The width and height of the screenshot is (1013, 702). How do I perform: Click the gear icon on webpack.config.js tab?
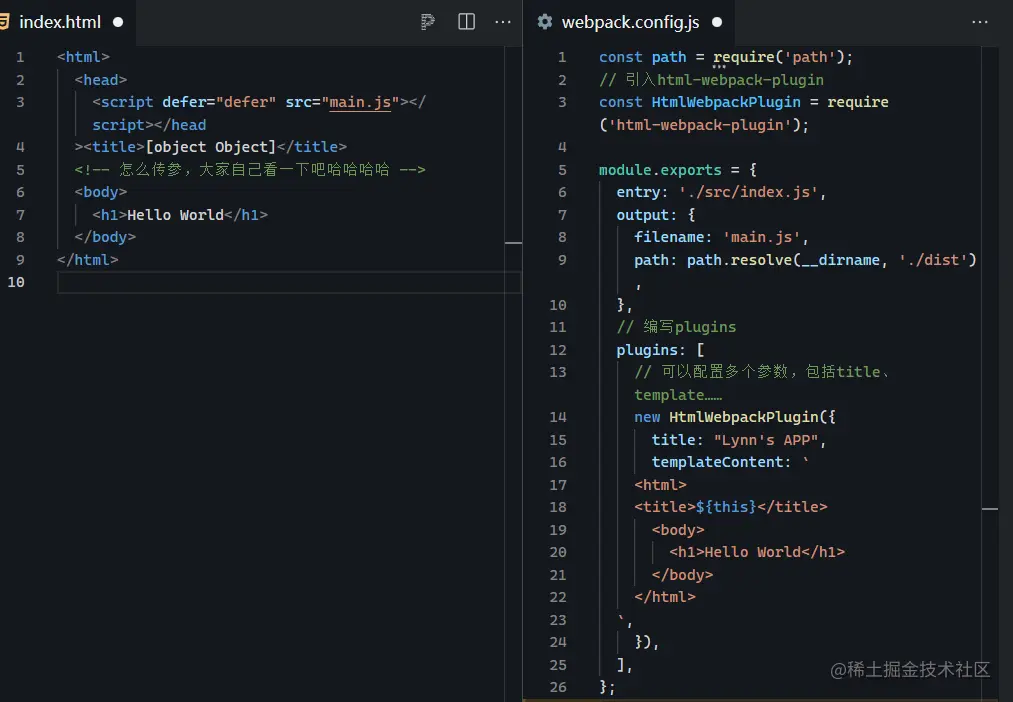click(545, 21)
